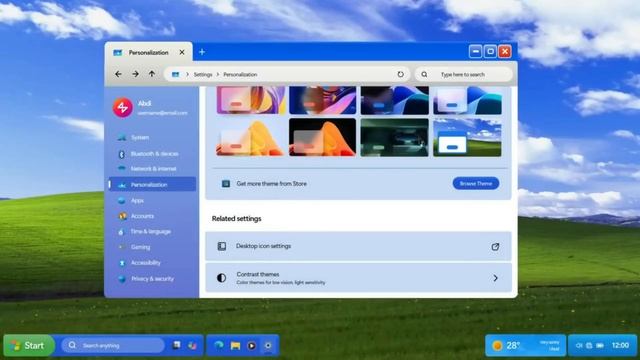Click the Type here to search field
This screenshot has height=360, width=640.
[x=464, y=74]
